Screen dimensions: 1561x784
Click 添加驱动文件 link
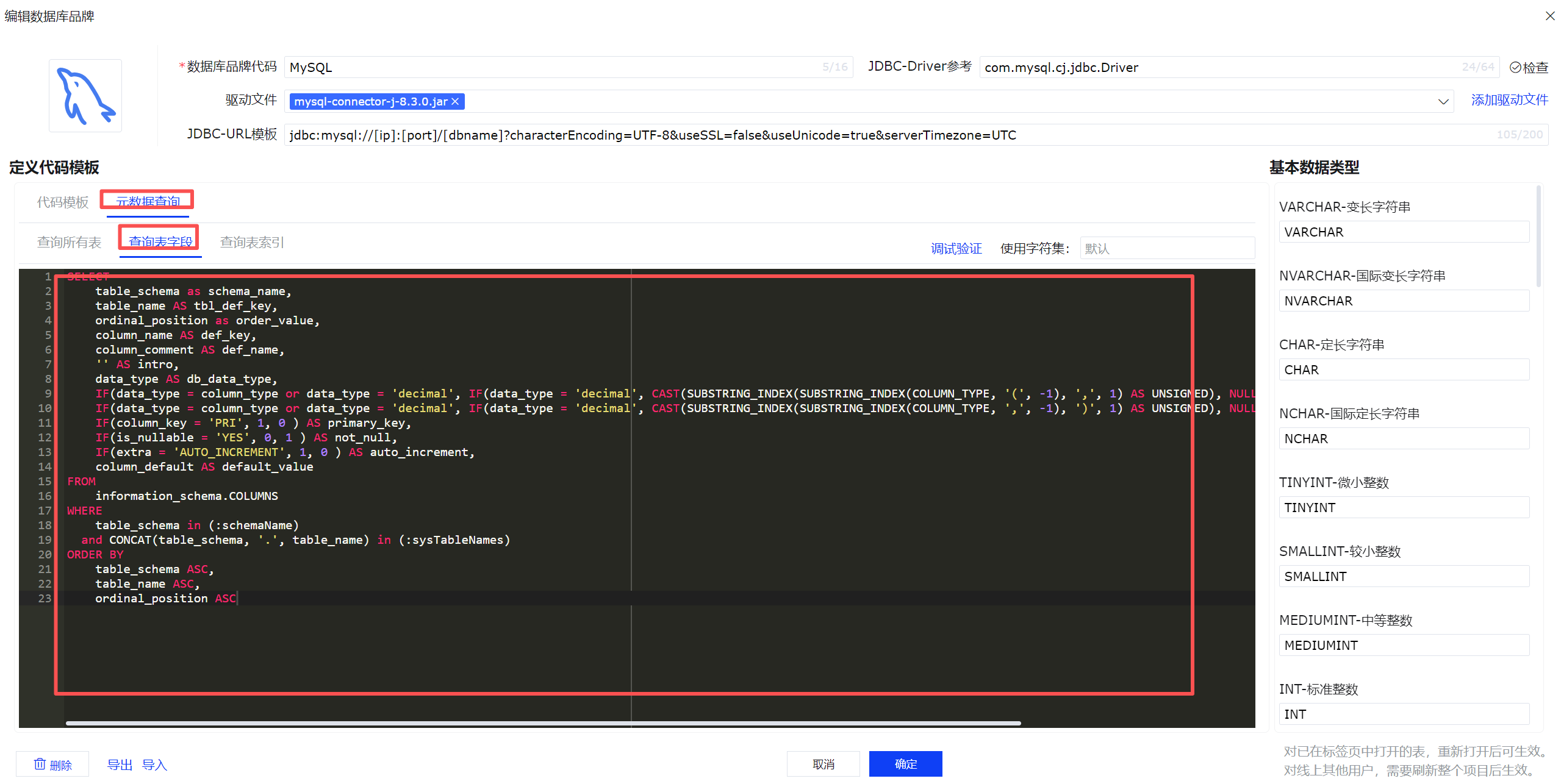1509,100
